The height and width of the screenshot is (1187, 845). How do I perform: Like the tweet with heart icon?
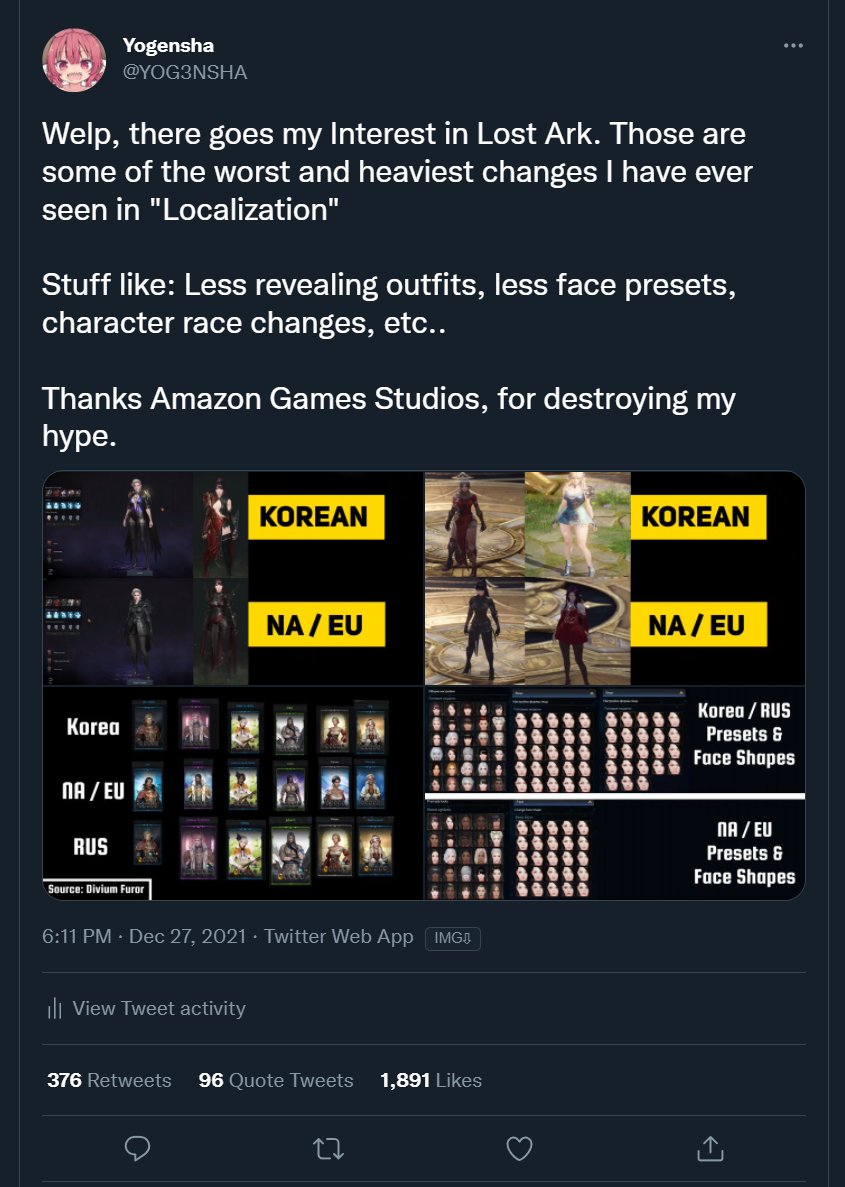pos(519,1148)
